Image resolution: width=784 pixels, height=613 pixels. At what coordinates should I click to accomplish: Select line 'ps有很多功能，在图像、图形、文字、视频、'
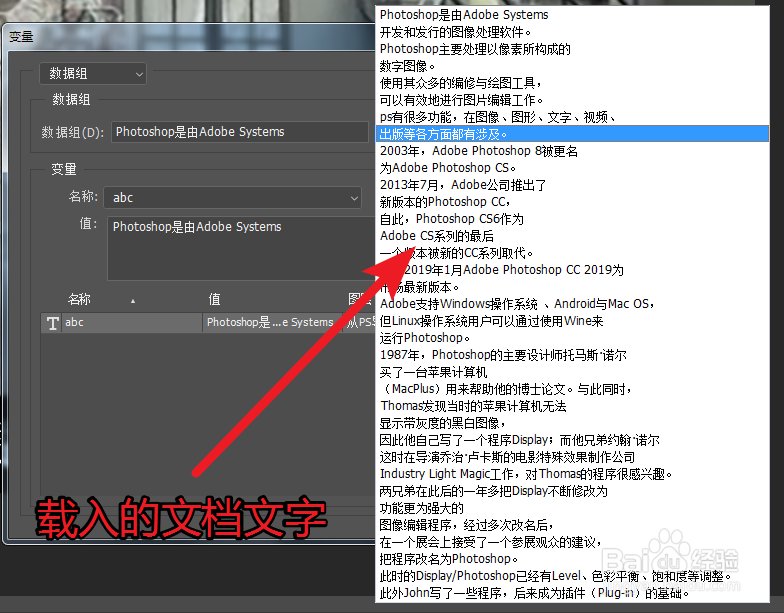pyautogui.click(x=572, y=116)
